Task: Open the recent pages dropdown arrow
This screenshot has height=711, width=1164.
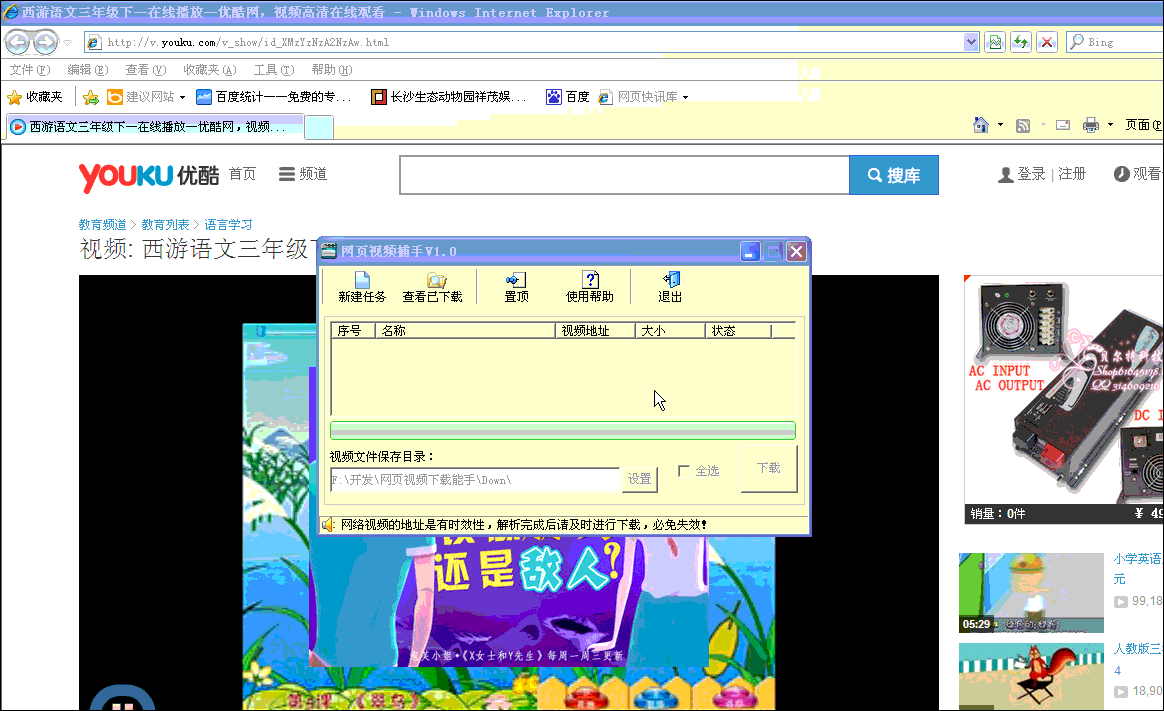Action: point(68,42)
